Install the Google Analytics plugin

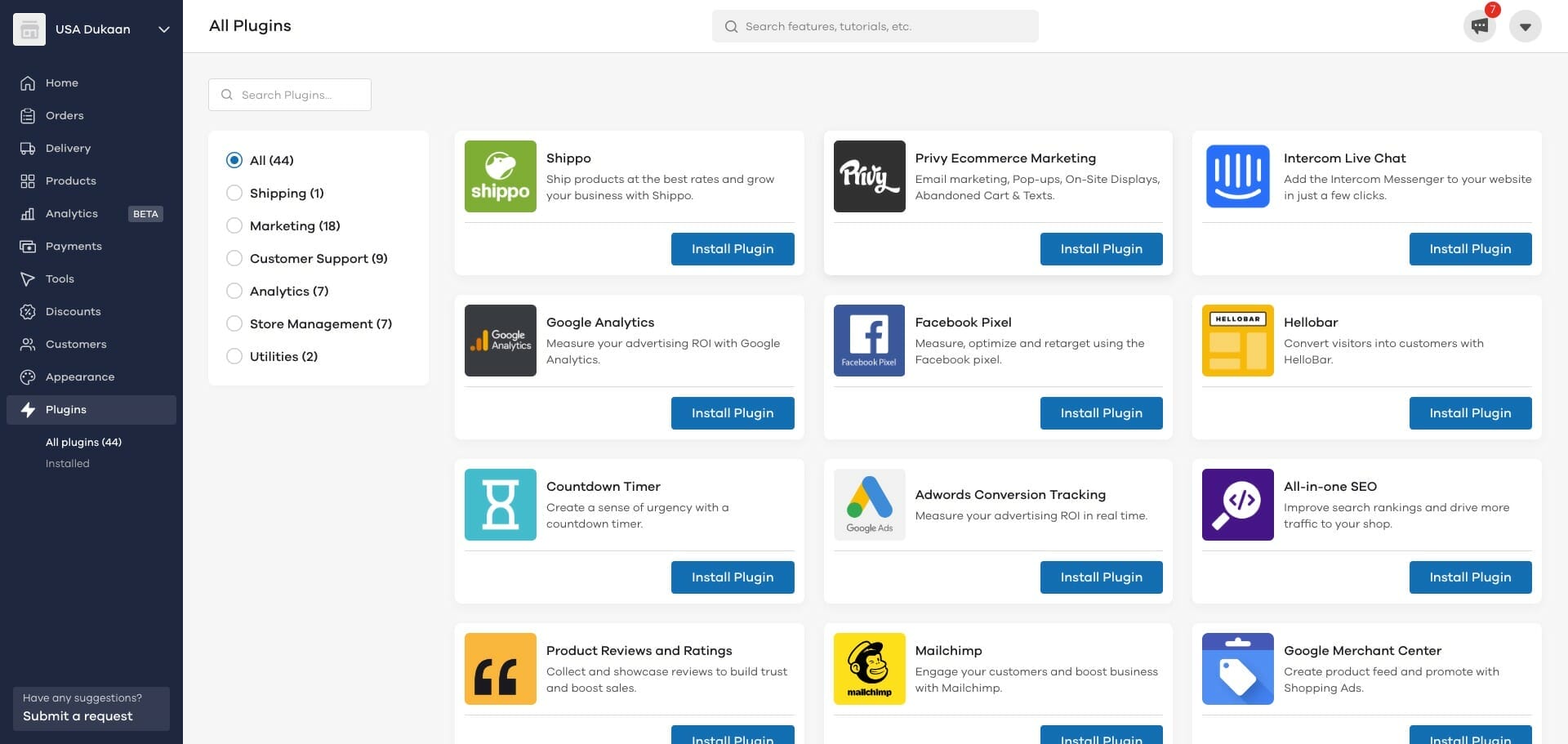click(x=732, y=413)
